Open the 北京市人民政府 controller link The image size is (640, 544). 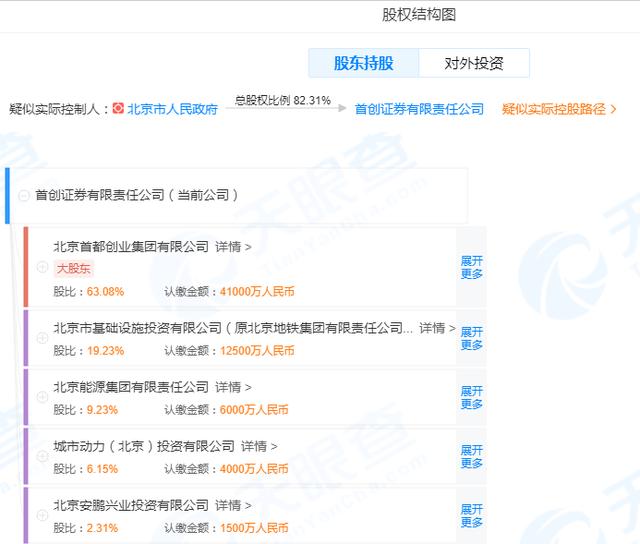[172, 109]
